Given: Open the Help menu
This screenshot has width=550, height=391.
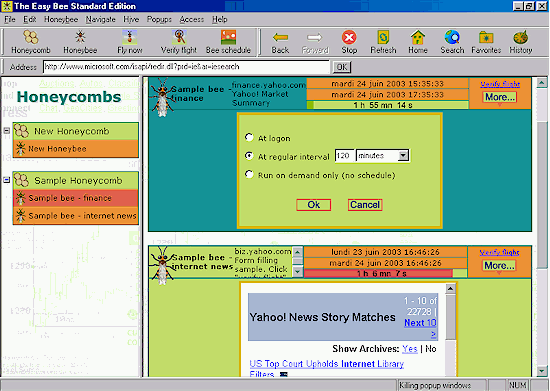Looking at the screenshot, I should click(x=220, y=19).
